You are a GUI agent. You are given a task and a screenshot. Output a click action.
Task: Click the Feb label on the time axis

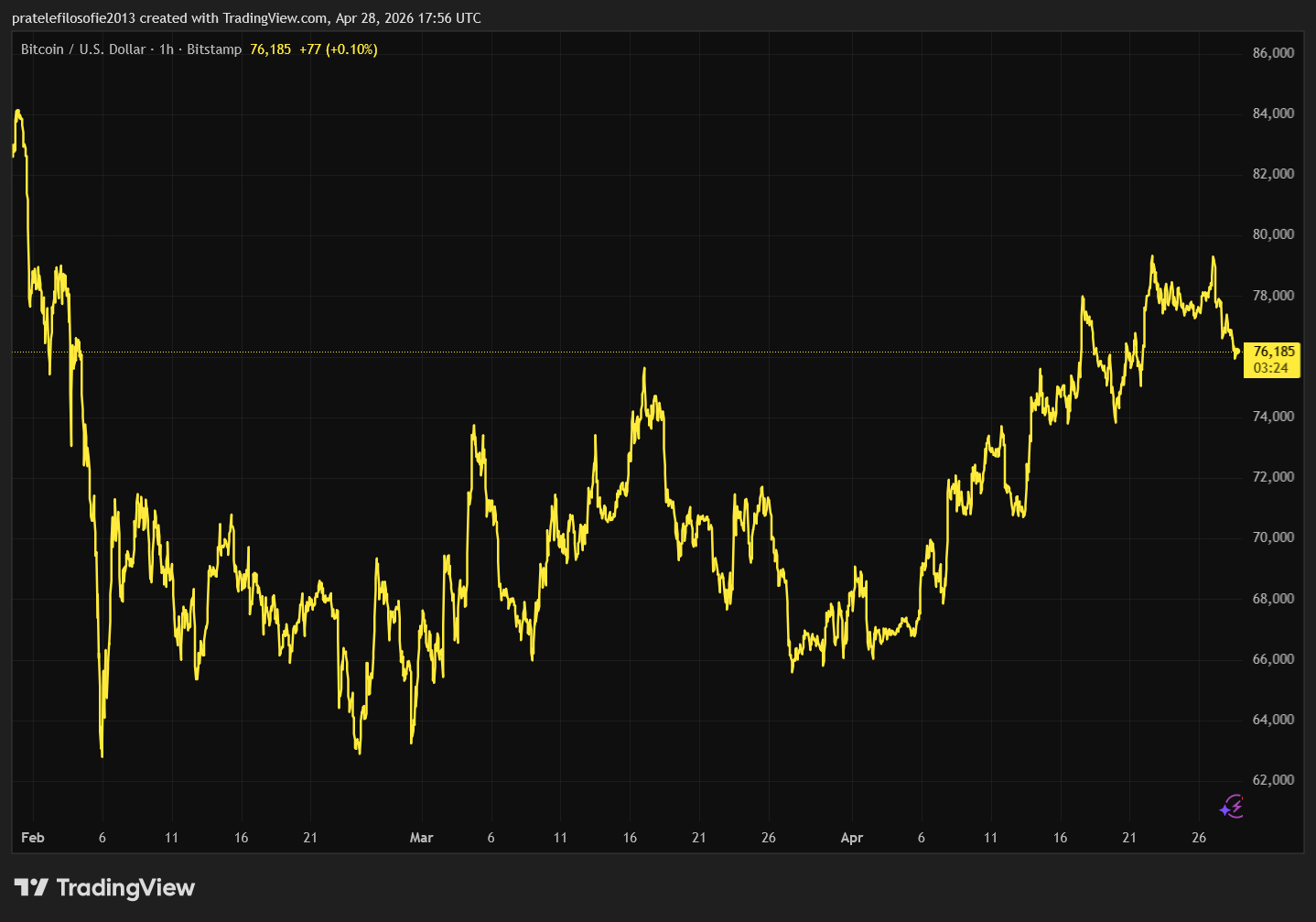(33, 838)
